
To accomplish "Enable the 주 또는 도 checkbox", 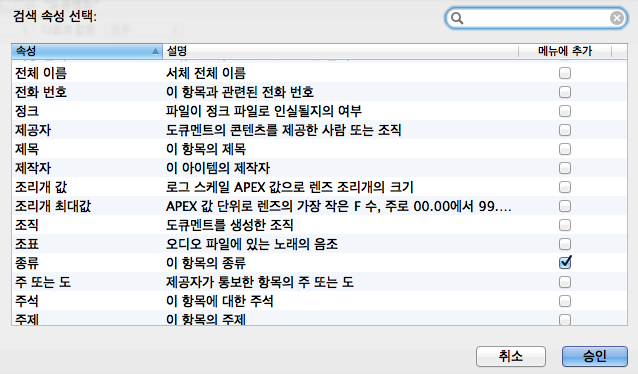I will pyautogui.click(x=565, y=282).
